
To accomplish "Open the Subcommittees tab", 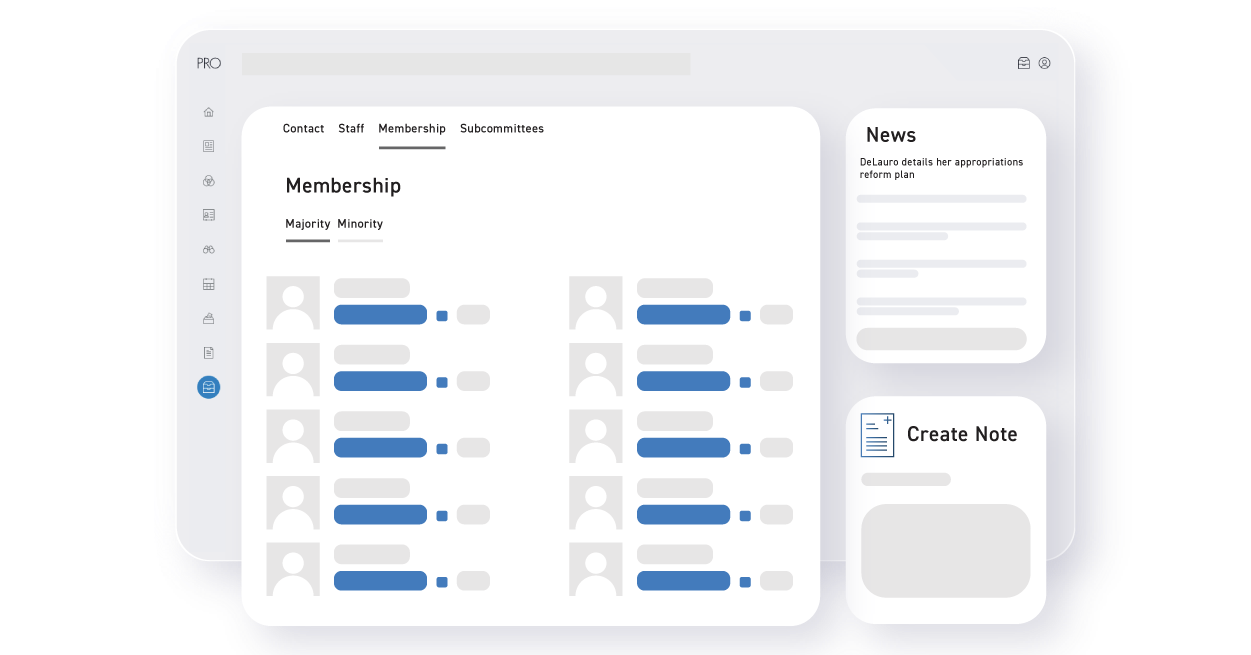I will click(501, 129).
